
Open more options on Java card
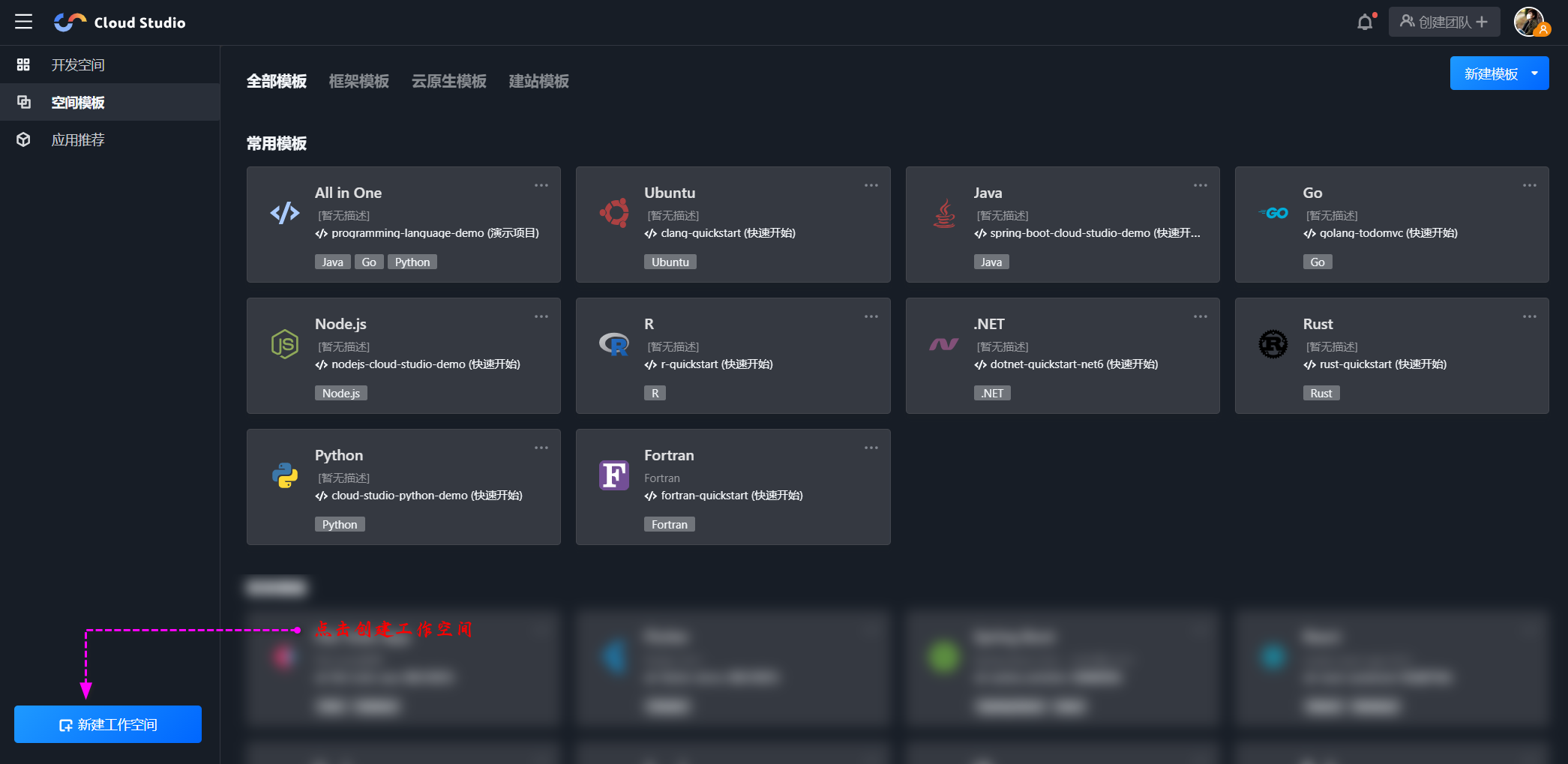1201,185
